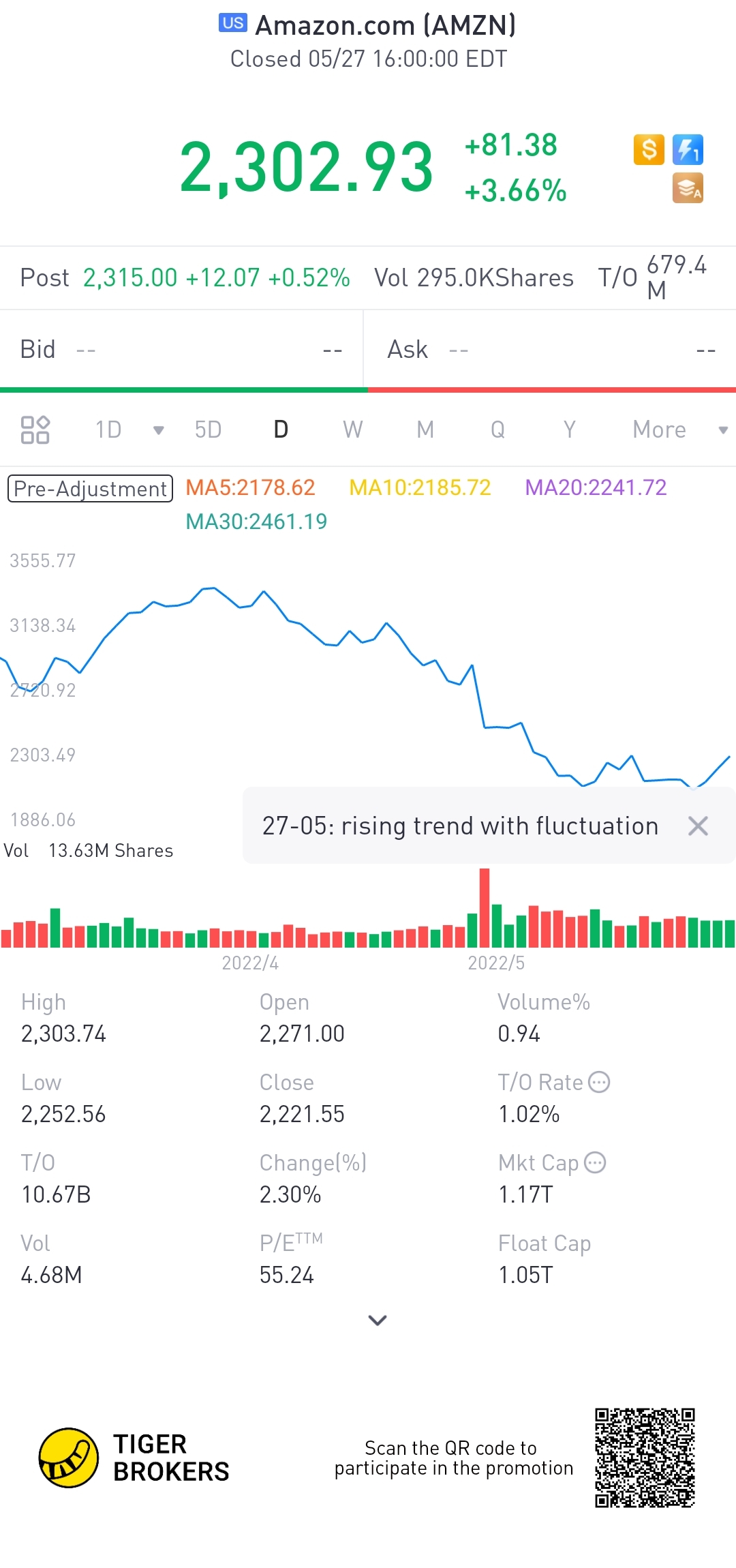736x1568 pixels.
Task: Tap the High value 2,303.74
Action: (63, 1034)
